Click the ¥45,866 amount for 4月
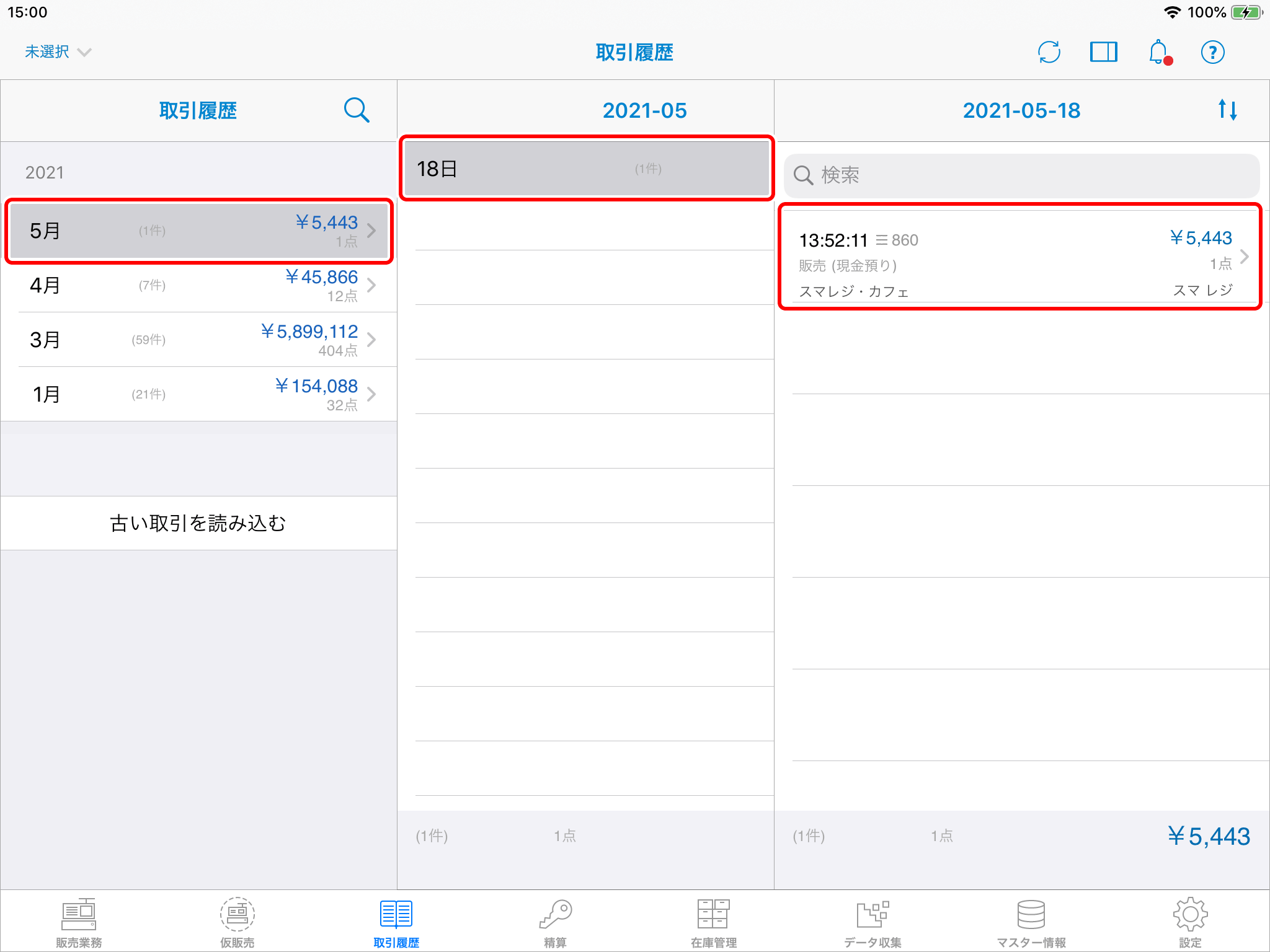 pos(321,276)
